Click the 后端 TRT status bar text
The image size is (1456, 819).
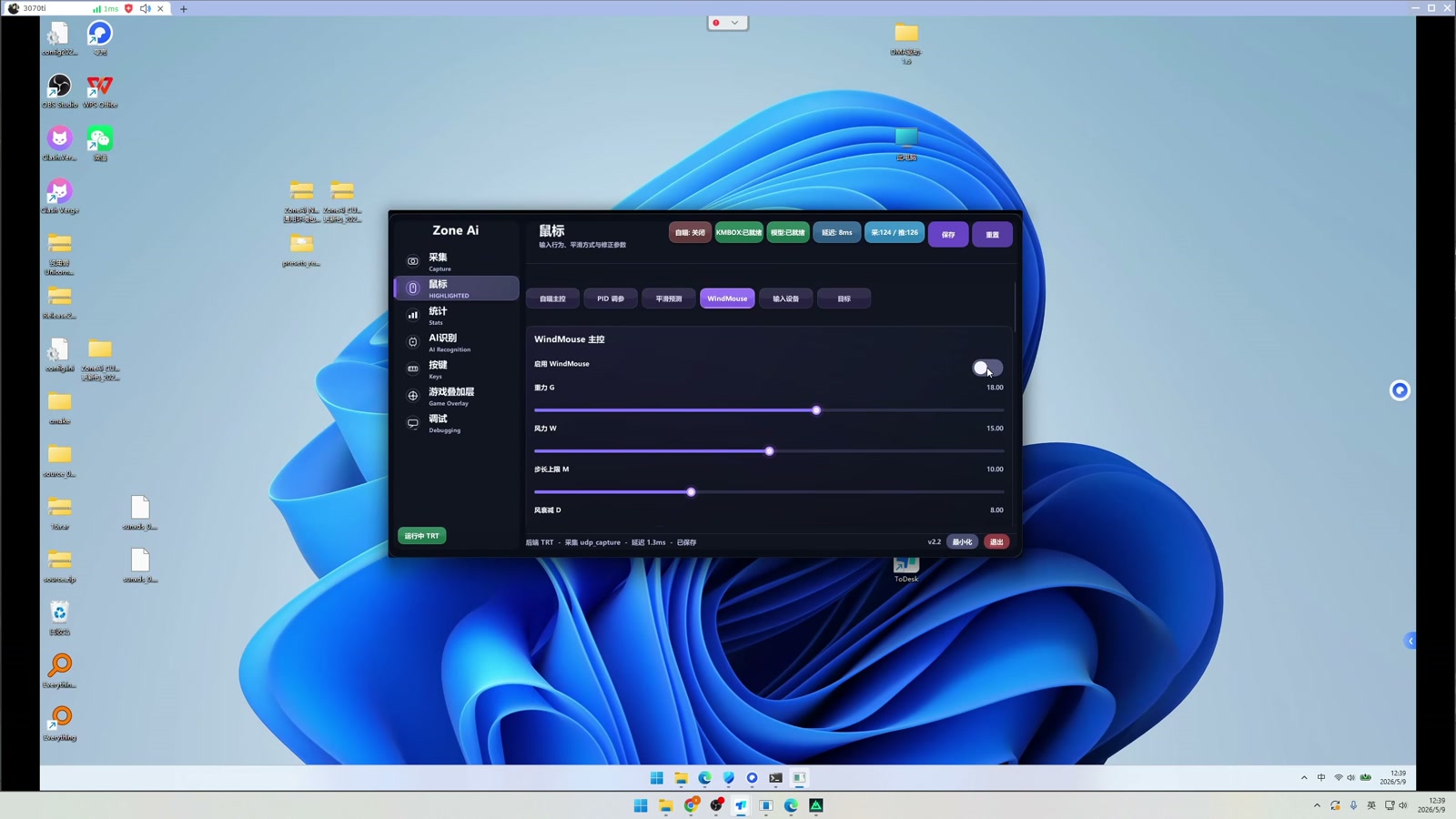[x=540, y=542]
